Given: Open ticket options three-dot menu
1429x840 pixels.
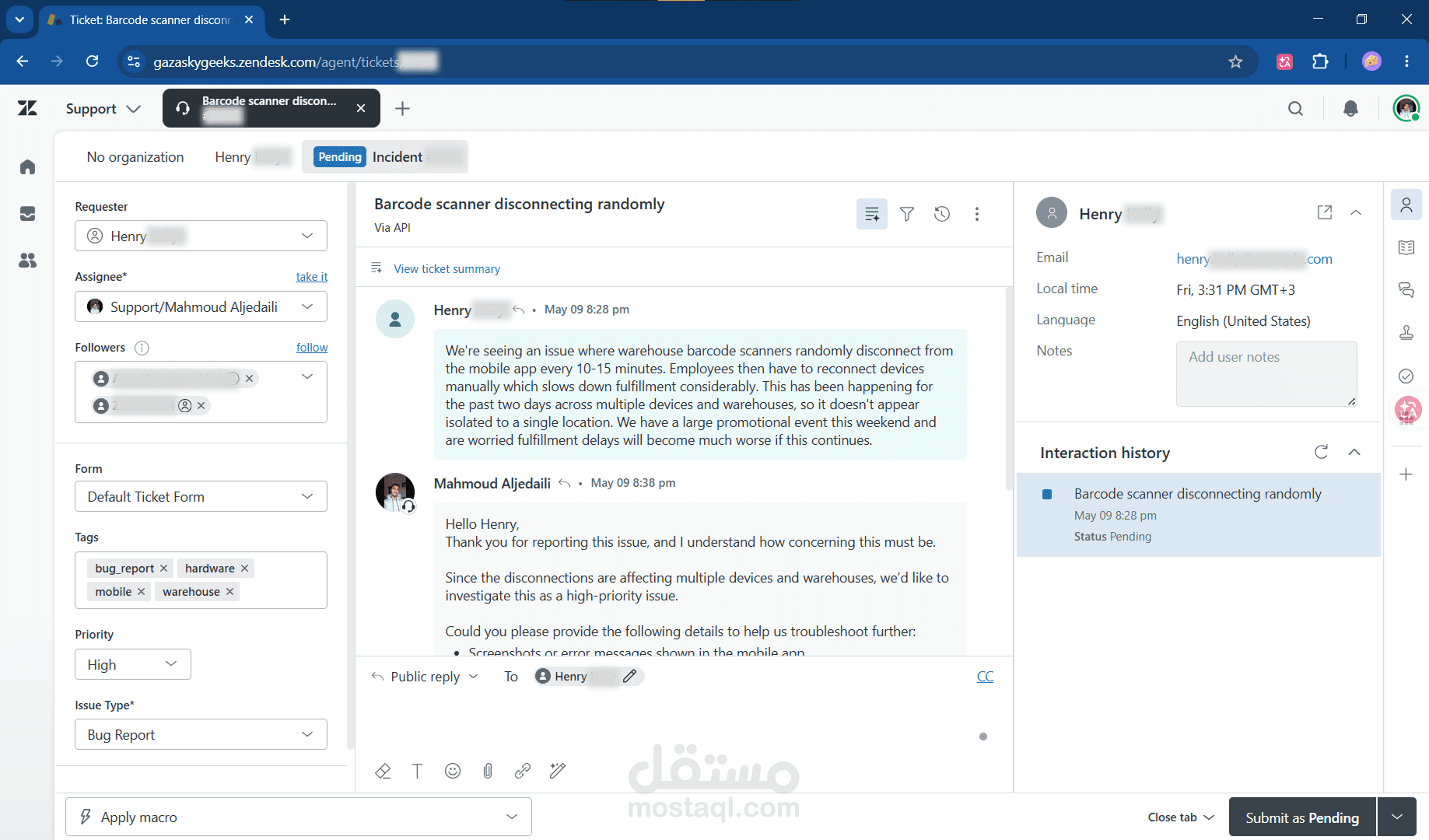Looking at the screenshot, I should [977, 213].
